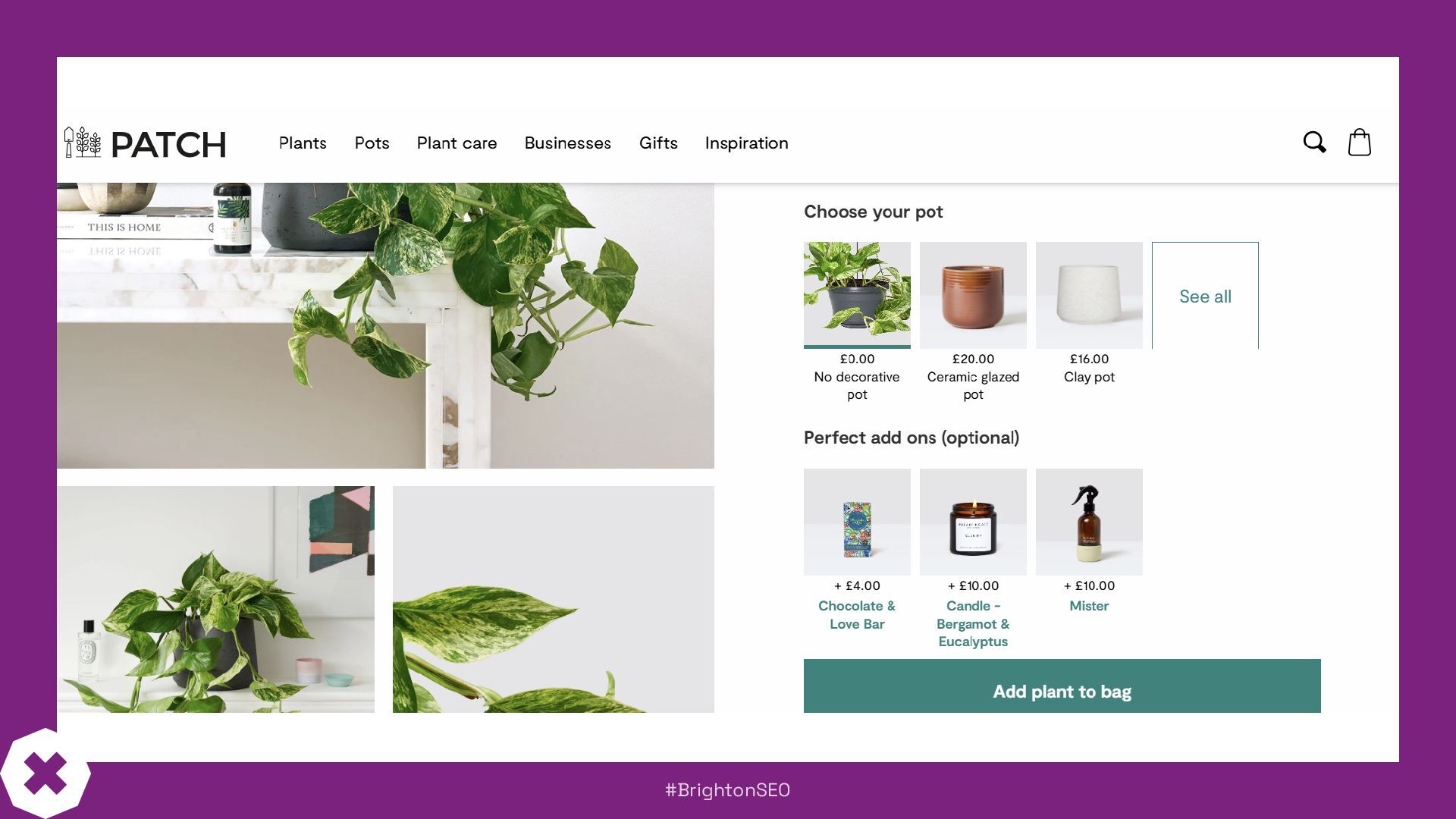Go to Plant care menu
Screen dimensions: 1456x819
click(457, 143)
